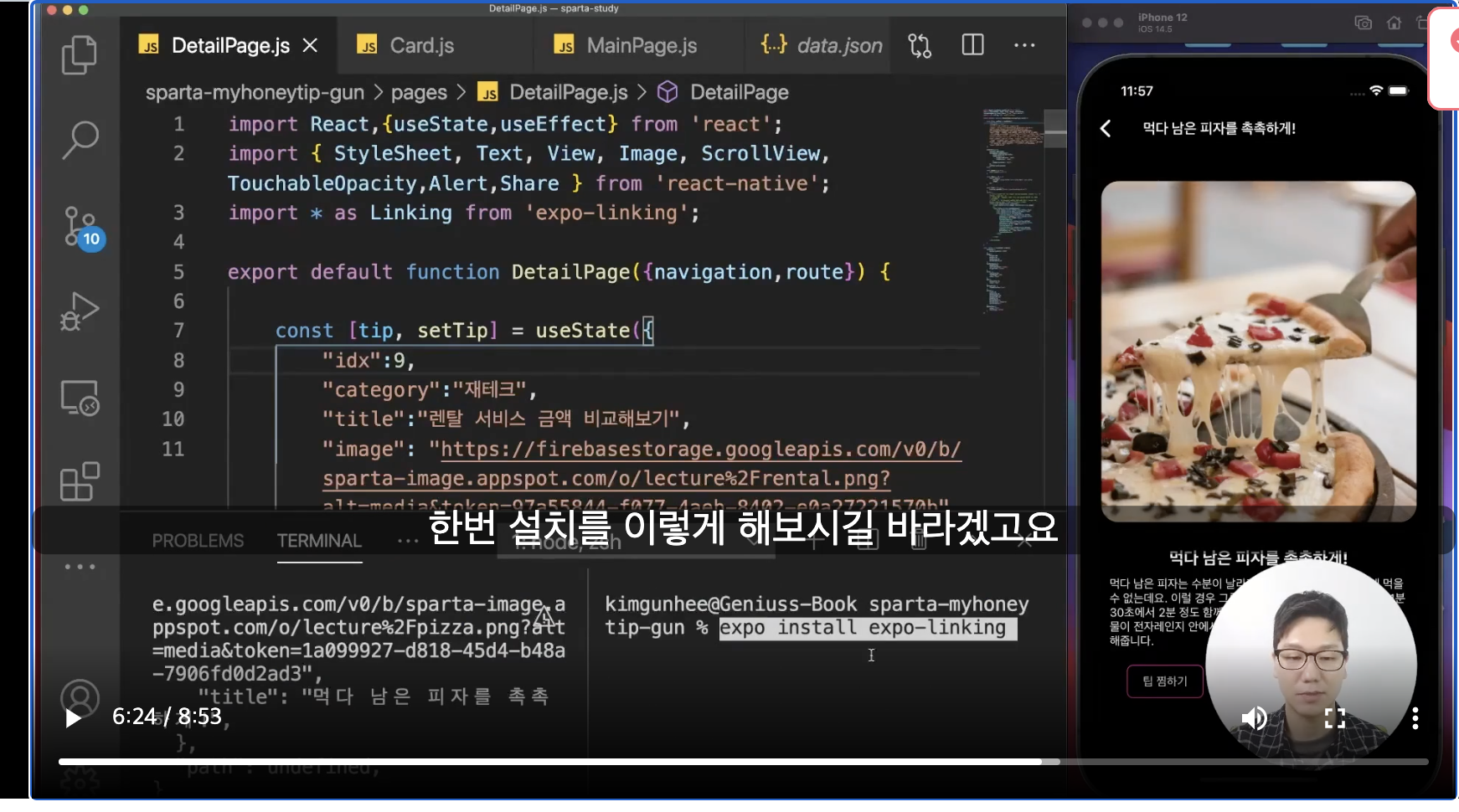Play the video
This screenshot has width=1459, height=812.
pyautogui.click(x=73, y=717)
